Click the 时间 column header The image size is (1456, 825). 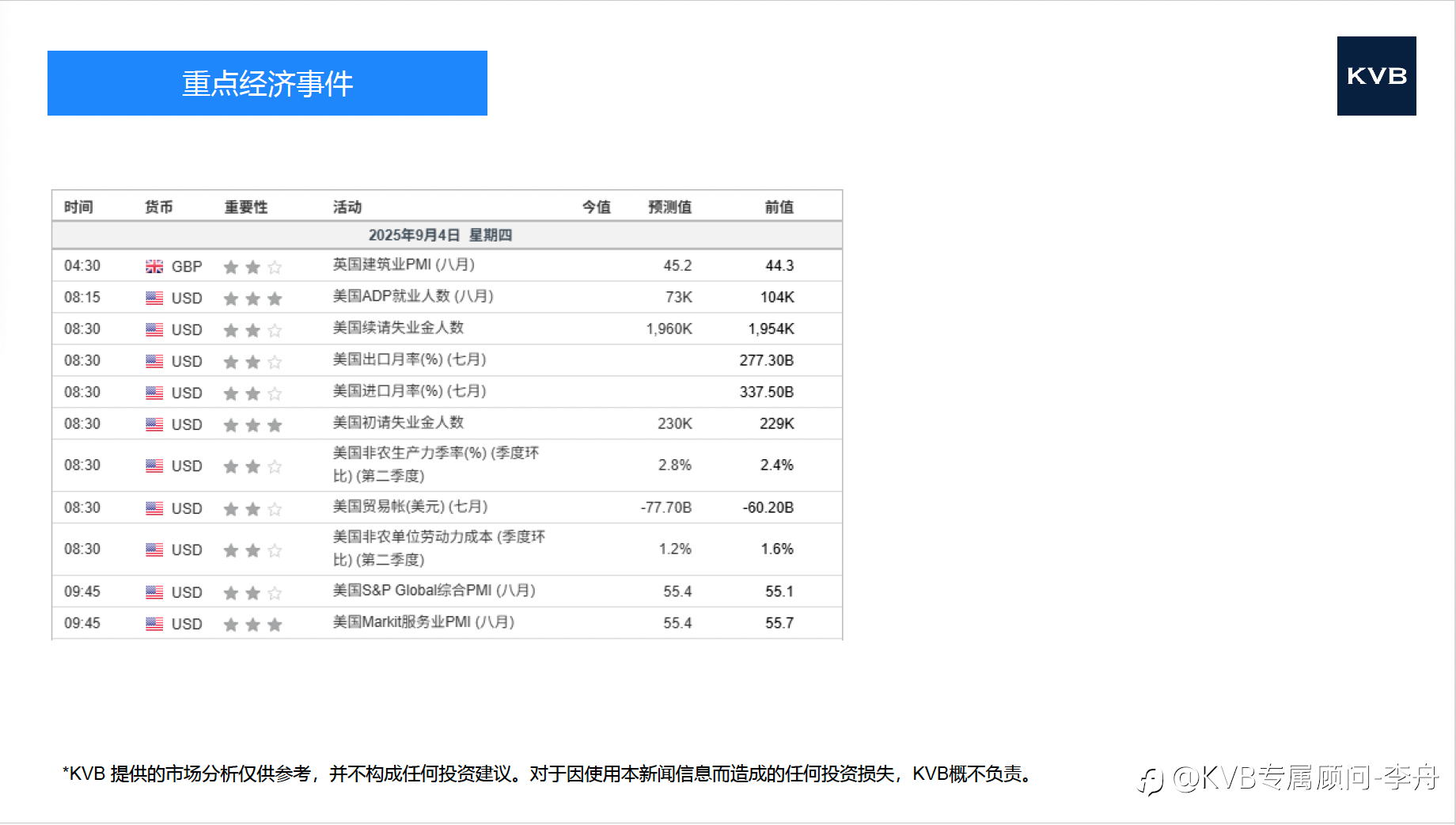pos(78,207)
